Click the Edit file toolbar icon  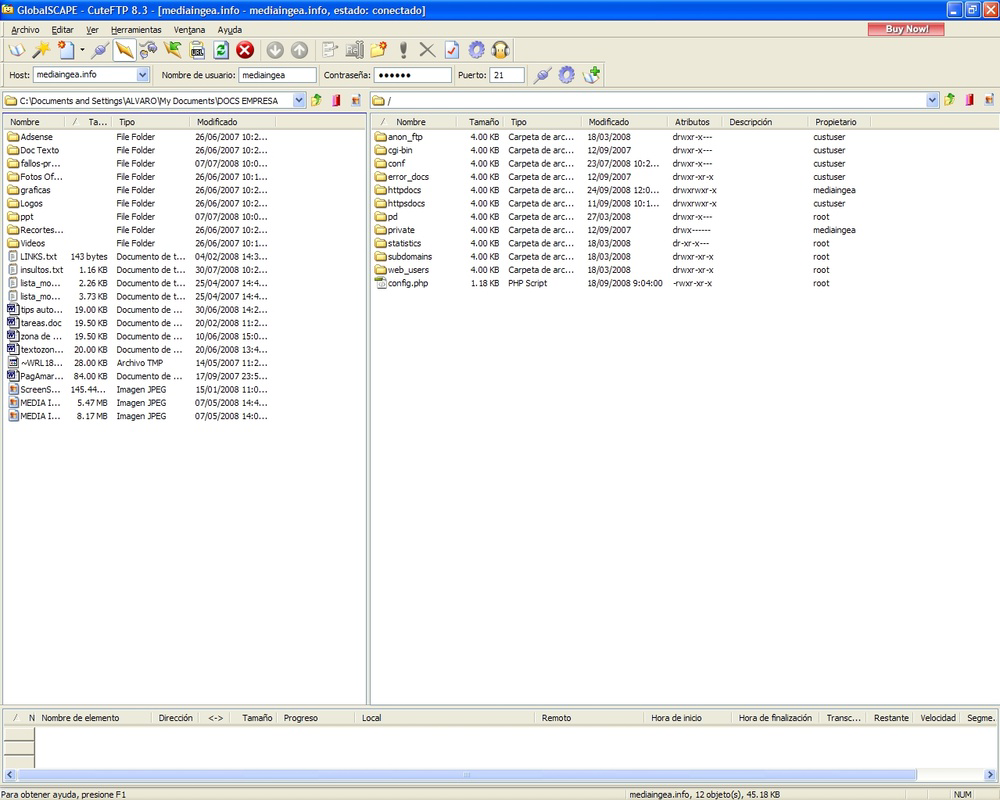[330, 50]
